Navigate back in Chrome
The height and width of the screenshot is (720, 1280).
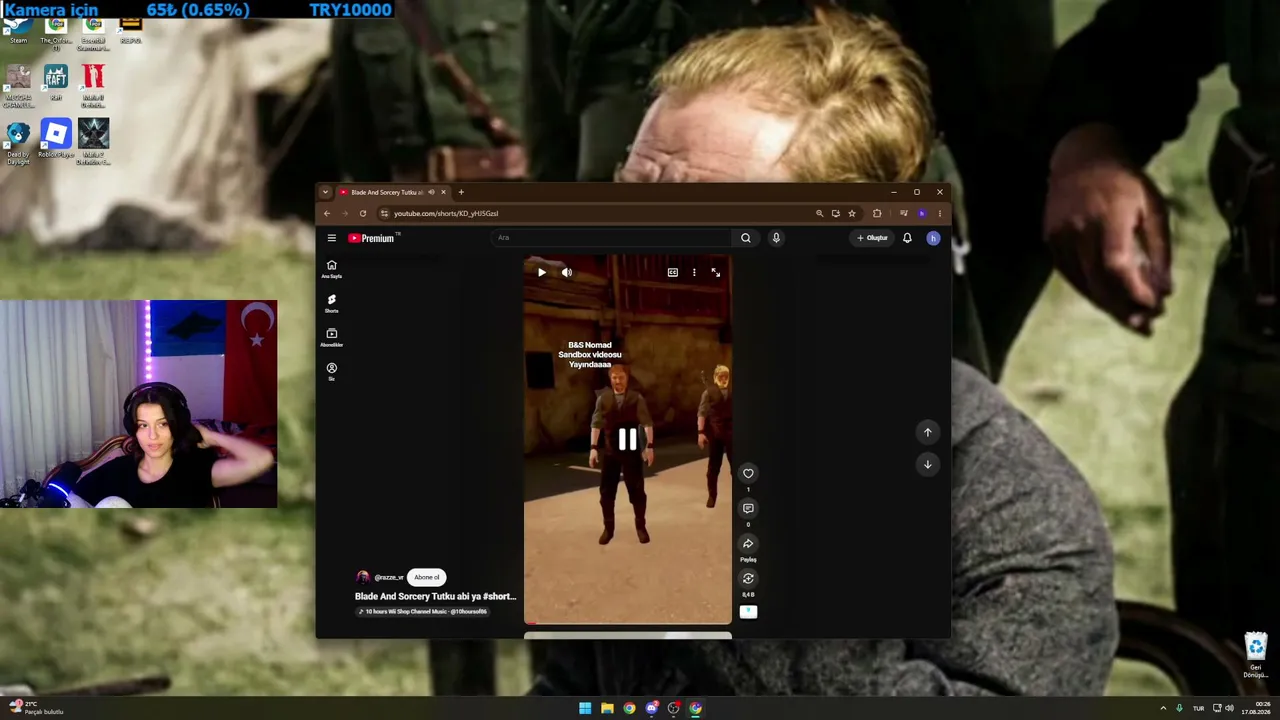pos(327,213)
